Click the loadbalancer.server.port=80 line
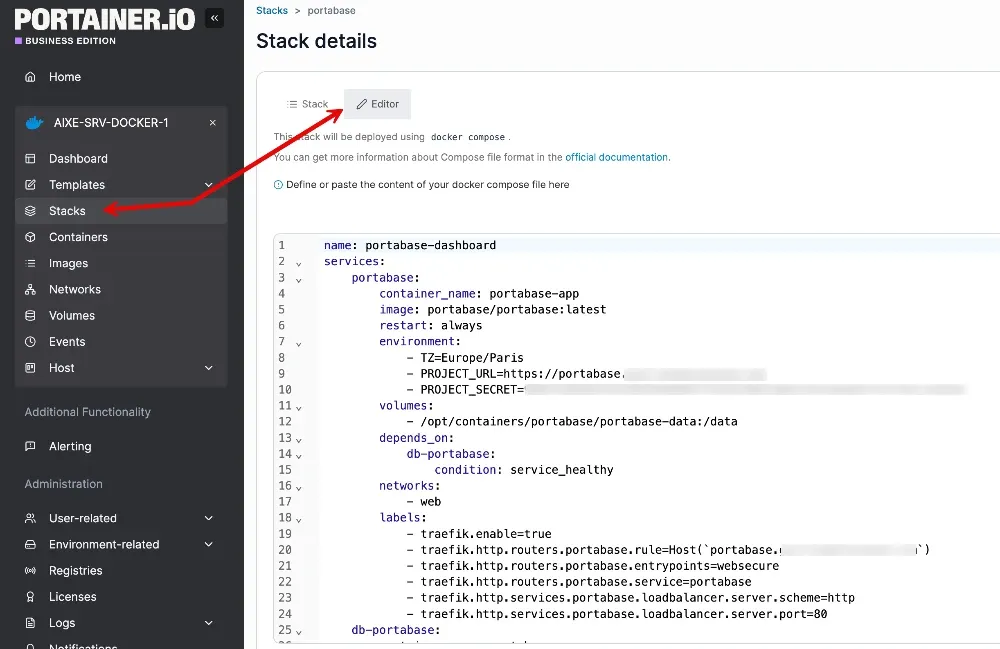This screenshot has height=649, width=1000. coord(617,614)
